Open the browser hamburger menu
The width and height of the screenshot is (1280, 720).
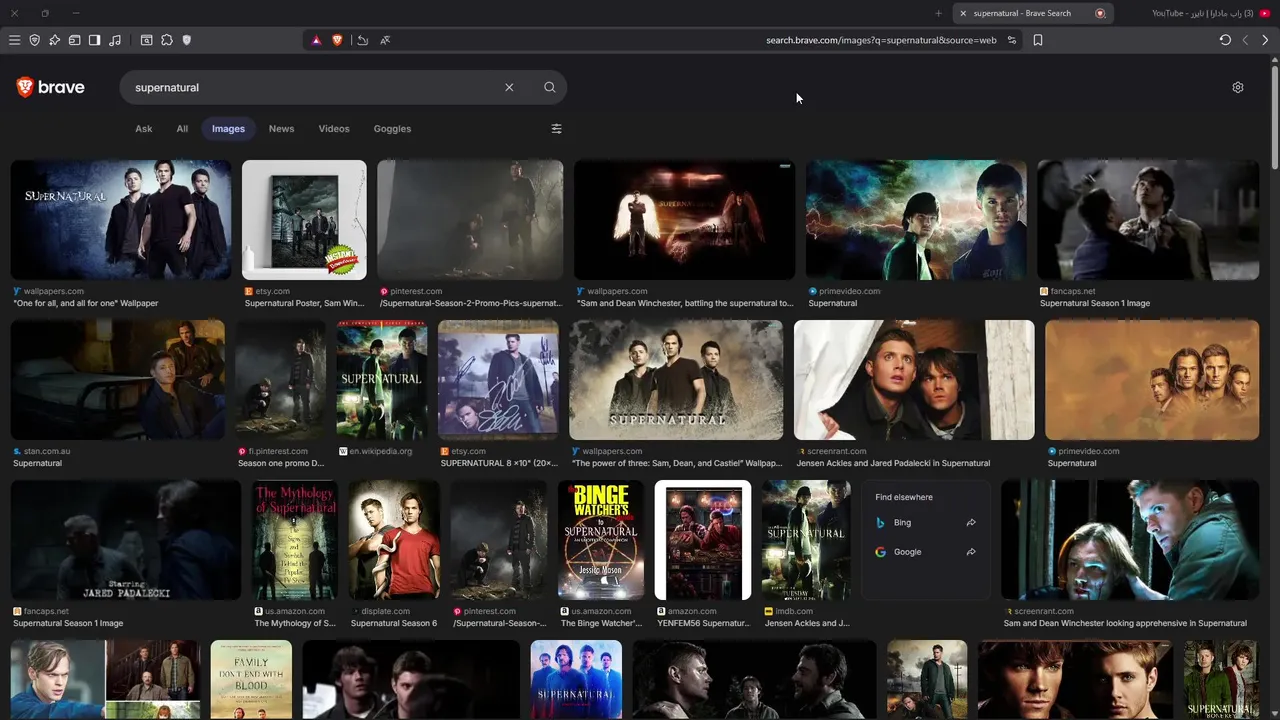[14, 40]
